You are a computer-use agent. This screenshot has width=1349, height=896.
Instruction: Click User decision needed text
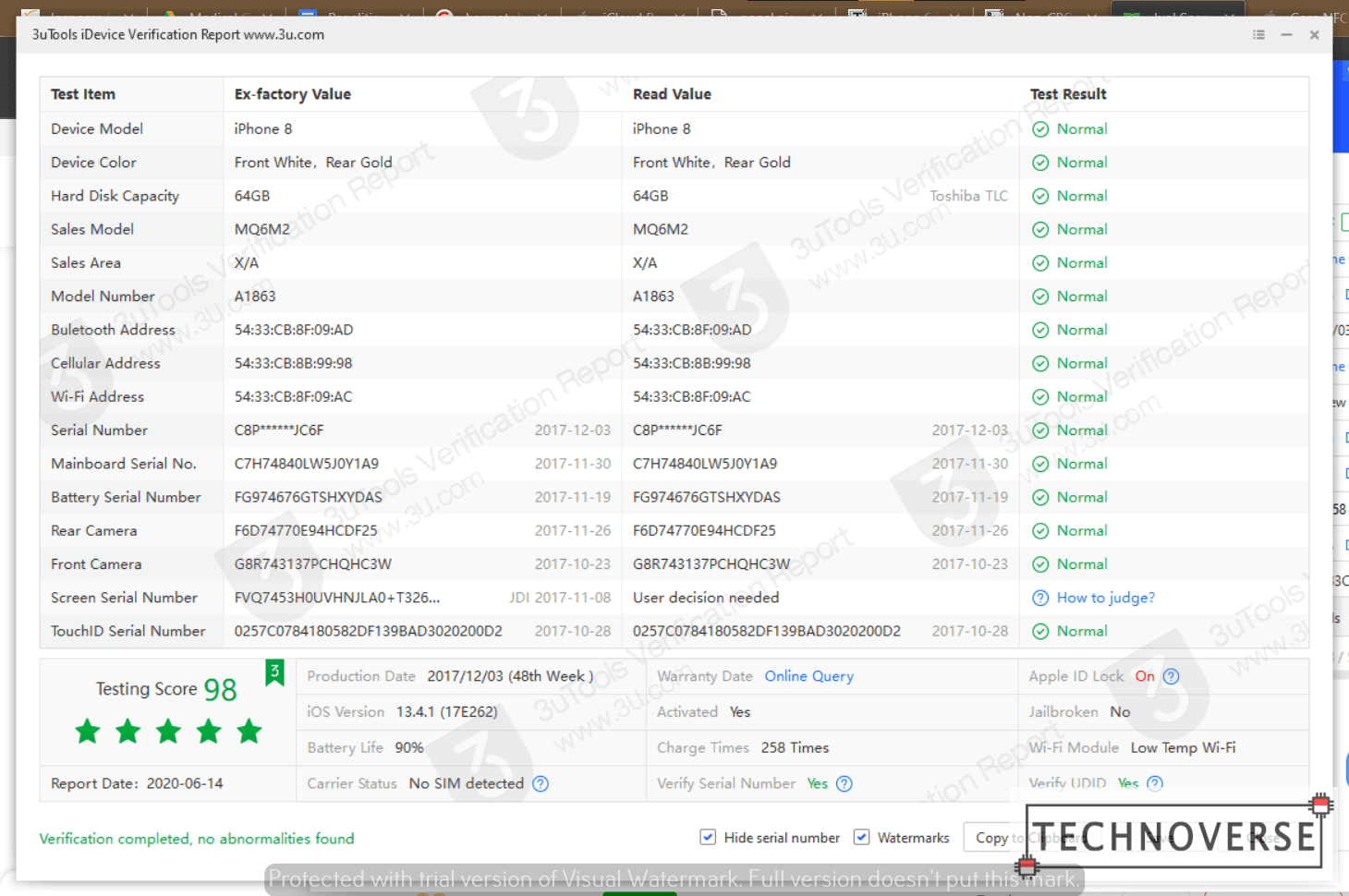706,598
